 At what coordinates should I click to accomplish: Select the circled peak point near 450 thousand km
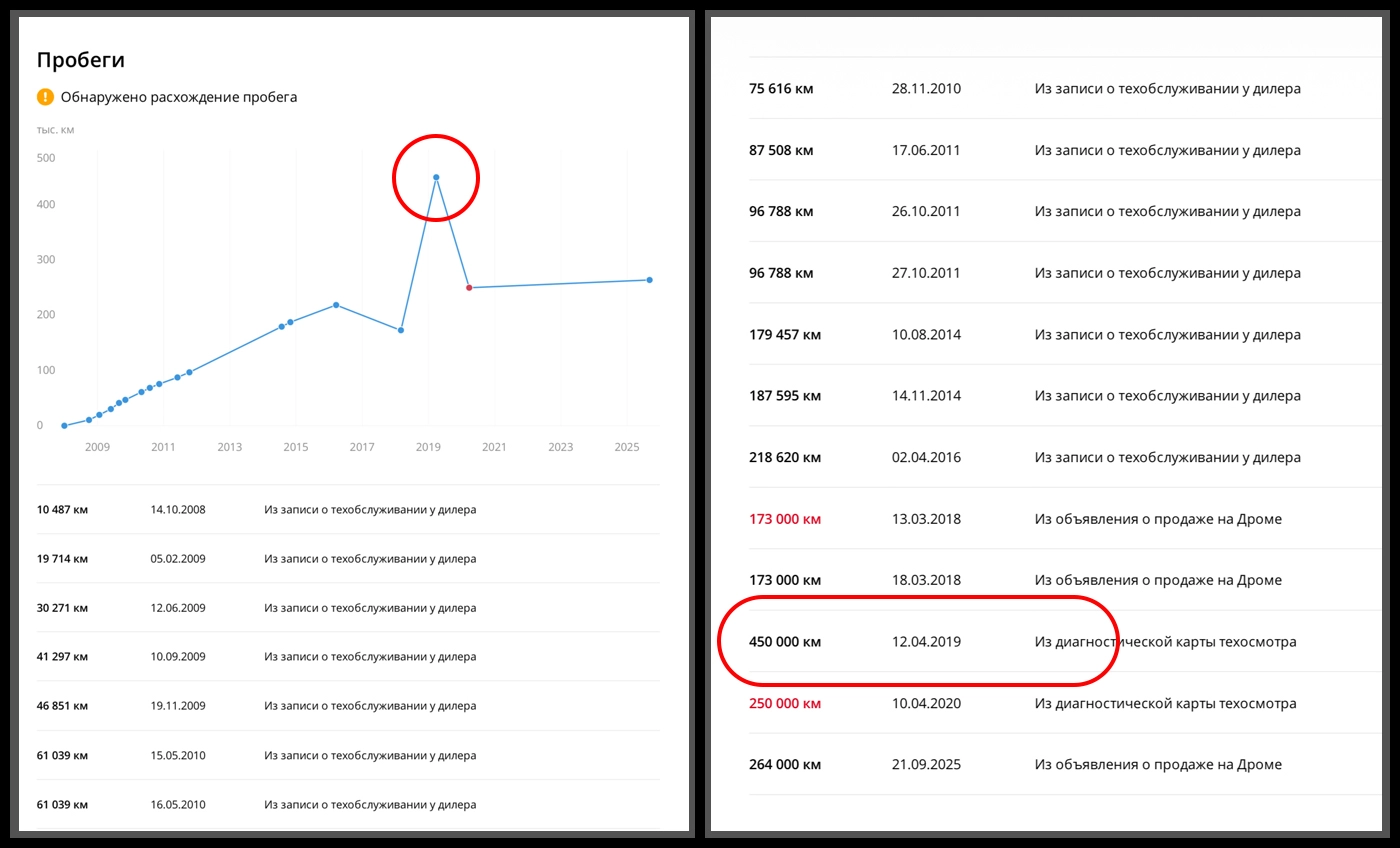coord(436,178)
